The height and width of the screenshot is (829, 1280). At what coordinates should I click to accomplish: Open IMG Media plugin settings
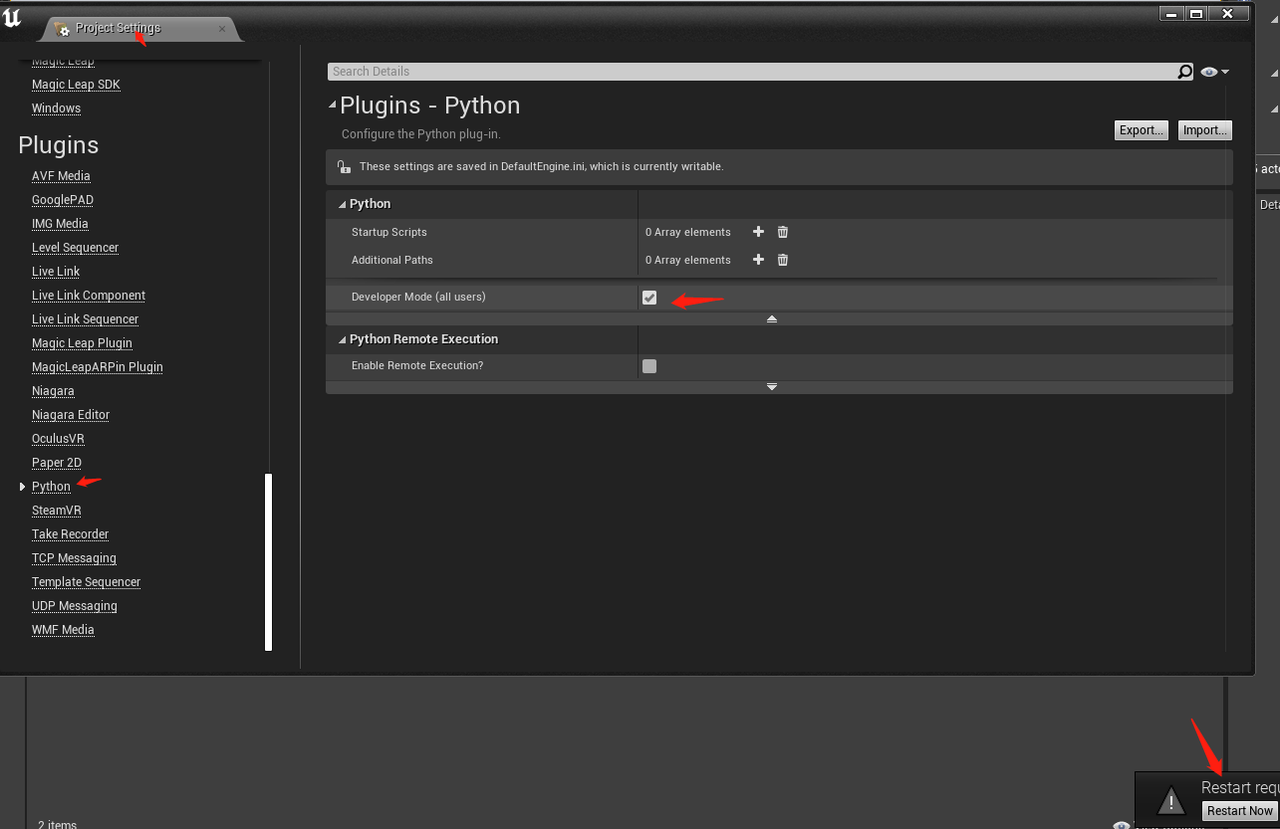60,224
